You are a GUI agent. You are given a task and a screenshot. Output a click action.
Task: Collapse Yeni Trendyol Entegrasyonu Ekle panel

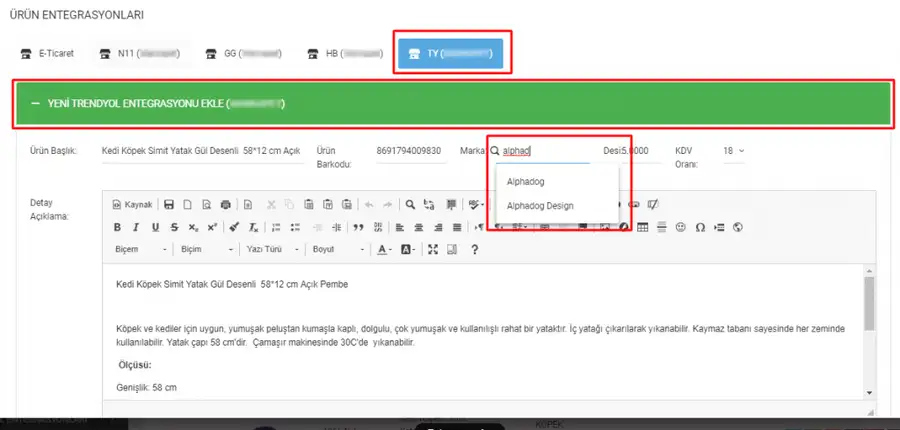tap(453, 104)
